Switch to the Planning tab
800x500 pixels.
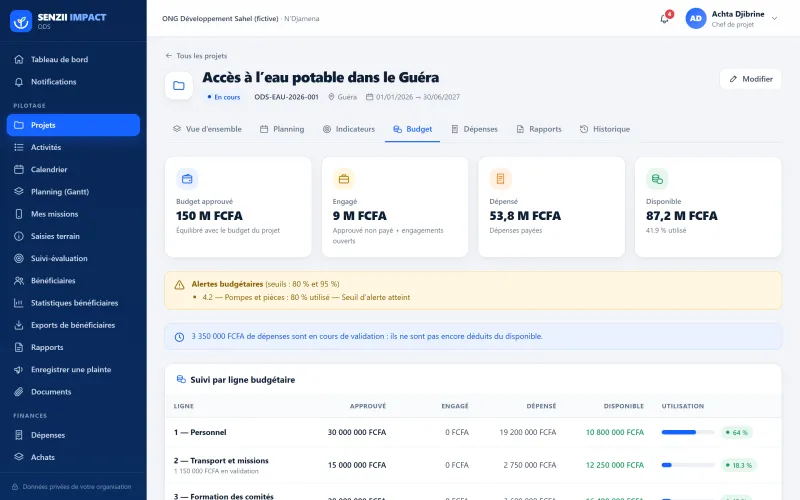coord(282,129)
